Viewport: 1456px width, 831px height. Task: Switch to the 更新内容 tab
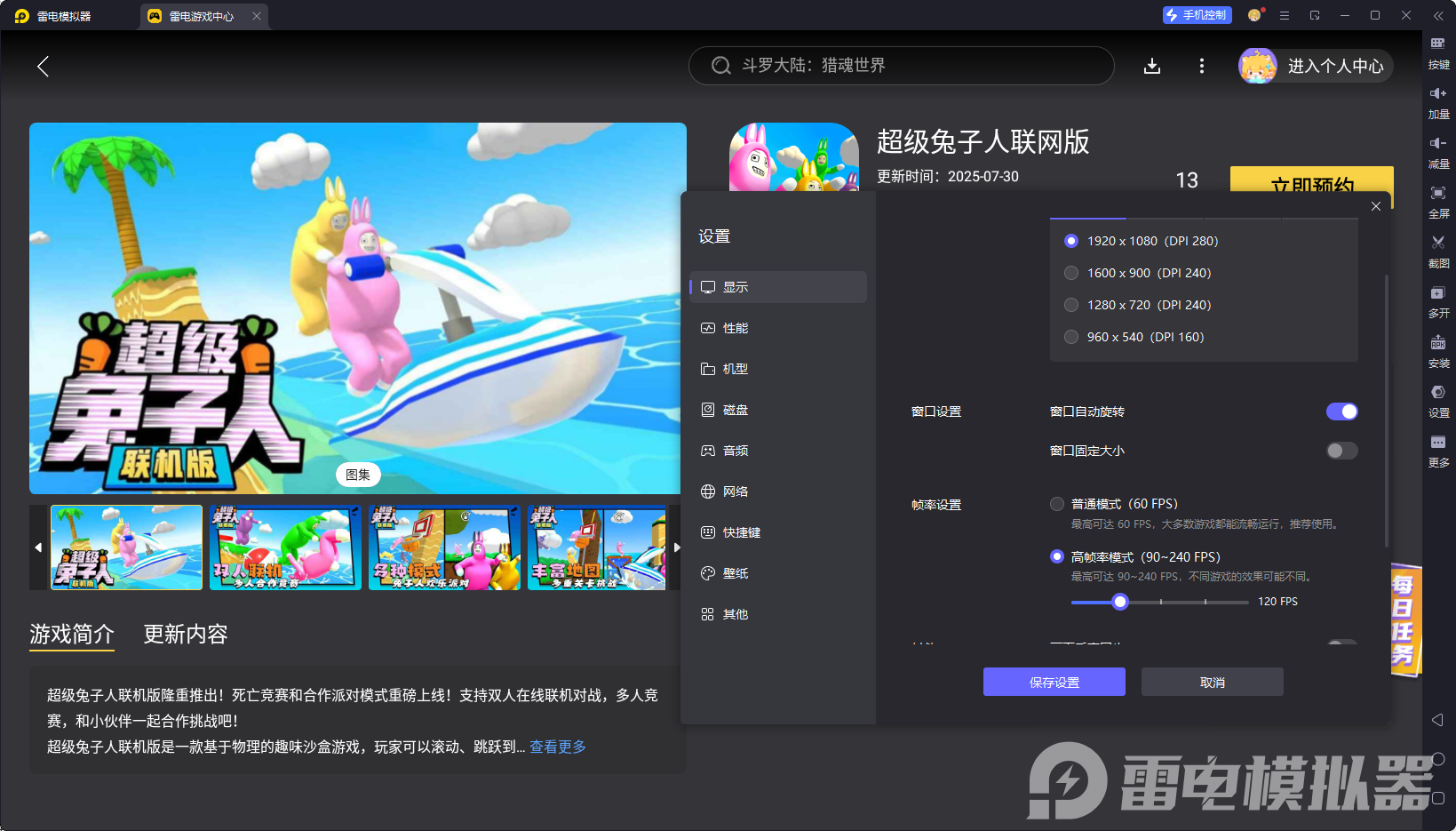(185, 635)
